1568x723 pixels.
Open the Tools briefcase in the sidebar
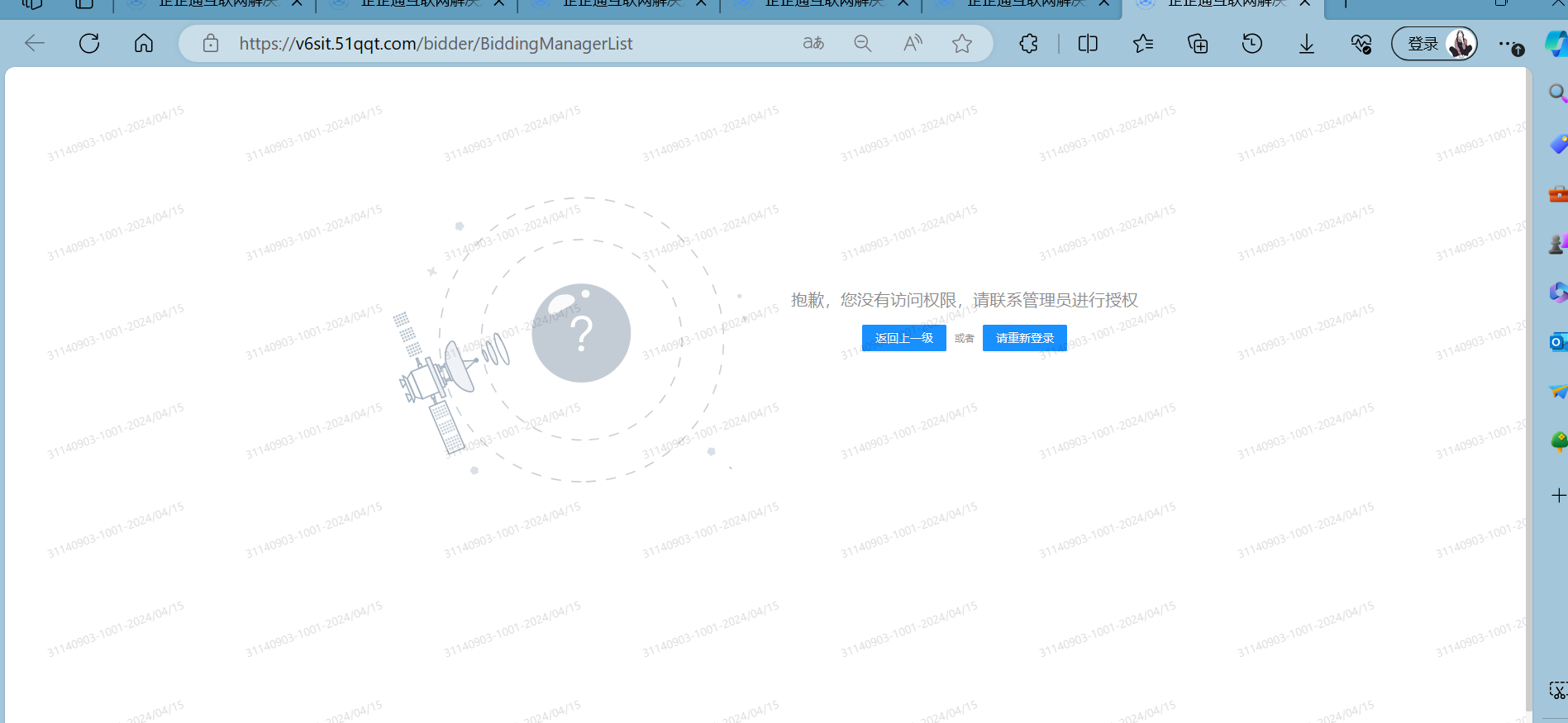(1558, 193)
